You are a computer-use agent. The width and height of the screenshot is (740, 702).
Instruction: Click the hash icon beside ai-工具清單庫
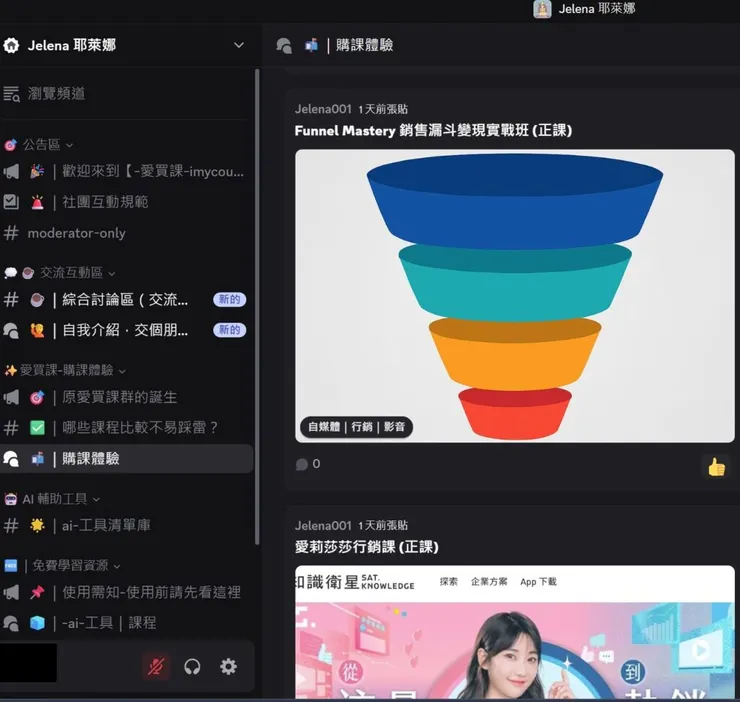(11, 525)
